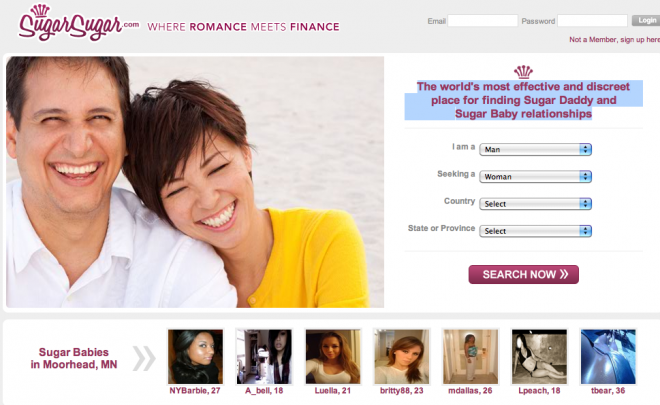
Task: Click the Password input field
Action: [592, 21]
